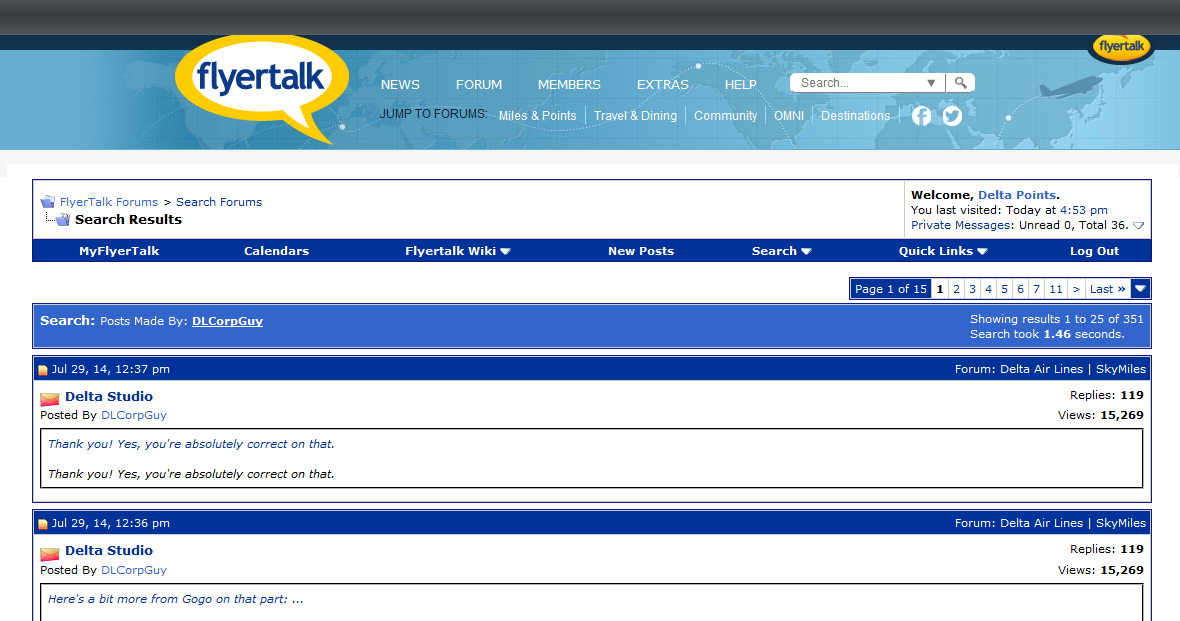1180x621 pixels.
Task: Open post link "Thank you! Yes, you're absolutely correct"
Action: [x=191, y=444]
